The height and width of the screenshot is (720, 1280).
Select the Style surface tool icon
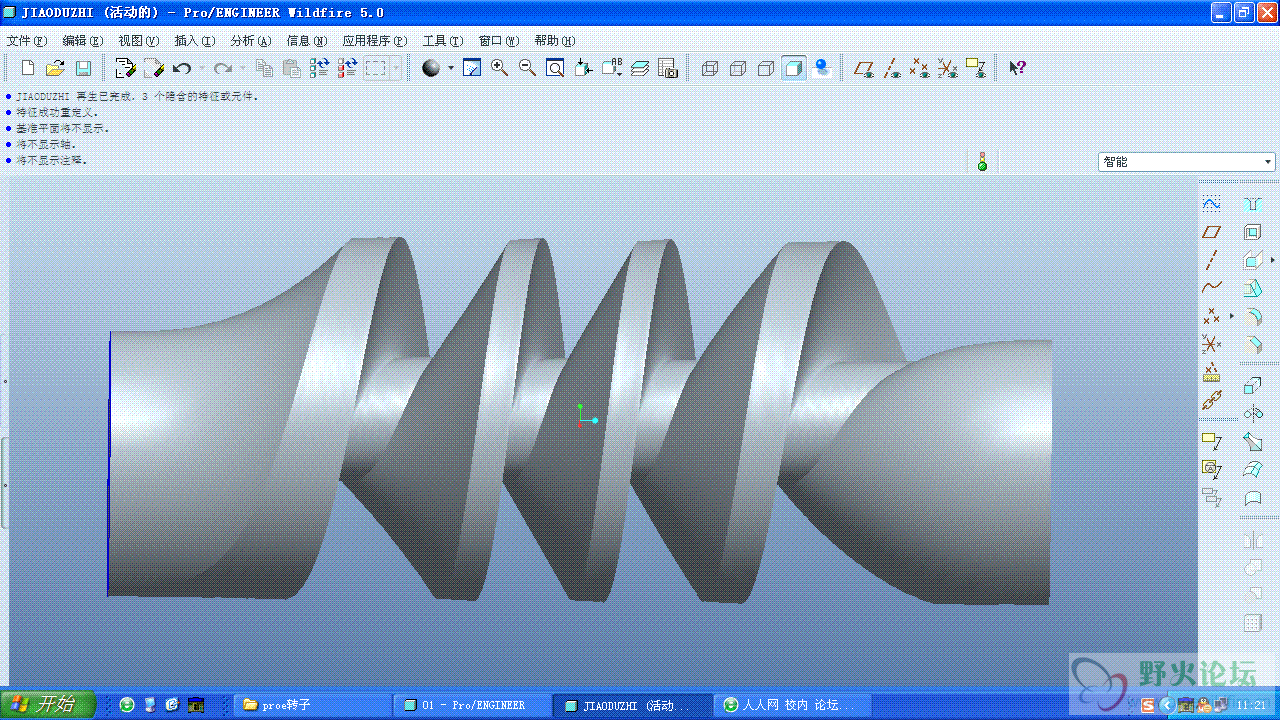pyautogui.click(x=1252, y=497)
